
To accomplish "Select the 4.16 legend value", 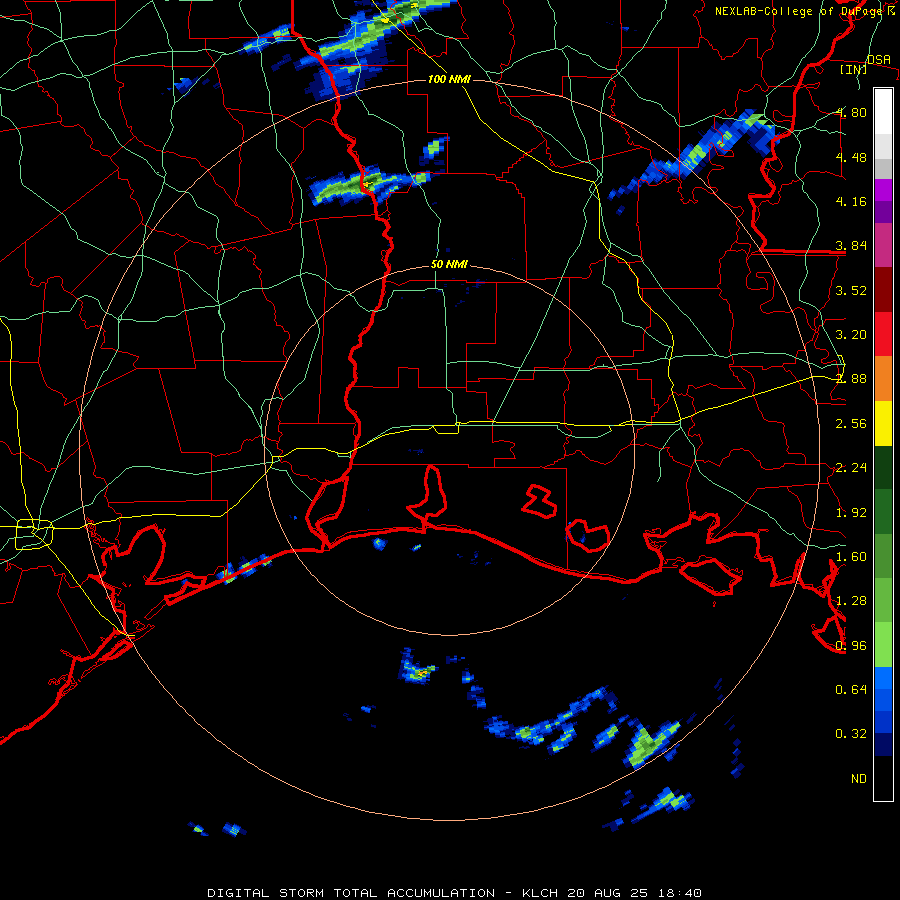I will click(851, 201).
